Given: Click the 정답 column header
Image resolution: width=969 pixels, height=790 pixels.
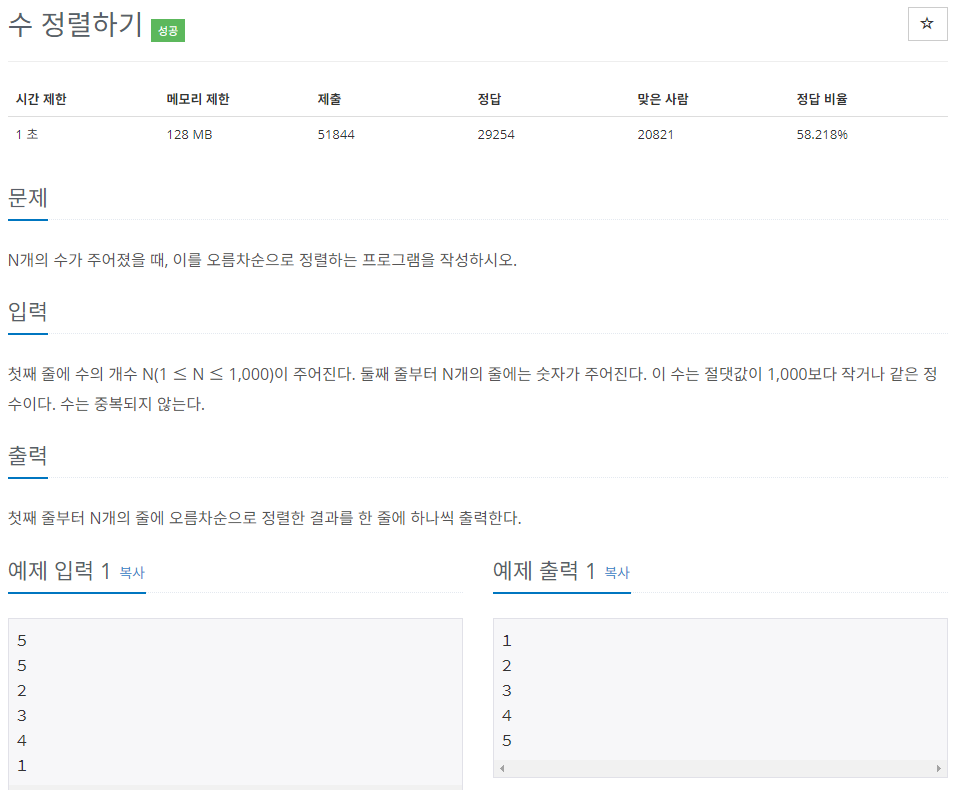Looking at the screenshot, I should [x=489, y=99].
